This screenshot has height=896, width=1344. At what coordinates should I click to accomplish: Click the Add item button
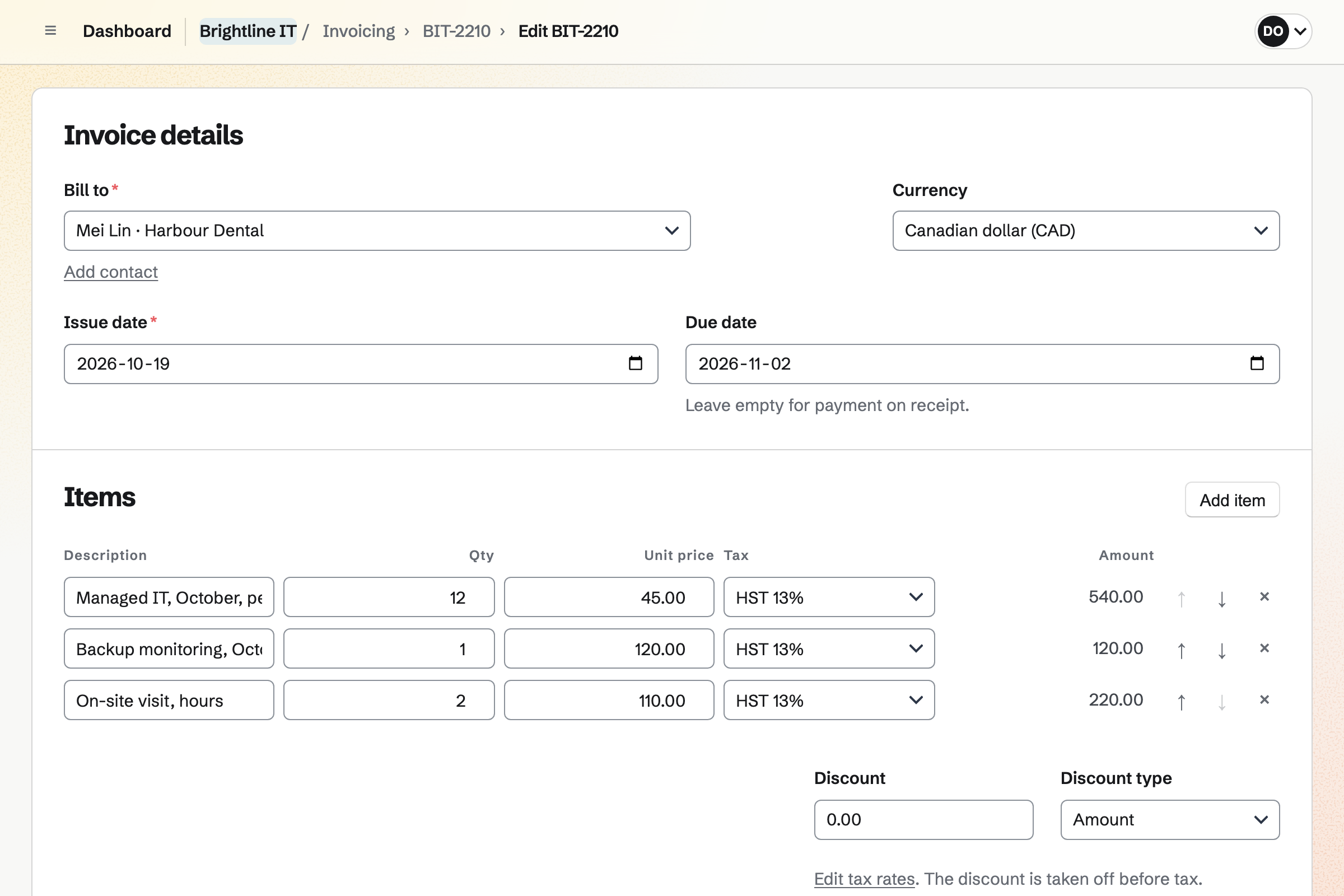coord(1232,500)
